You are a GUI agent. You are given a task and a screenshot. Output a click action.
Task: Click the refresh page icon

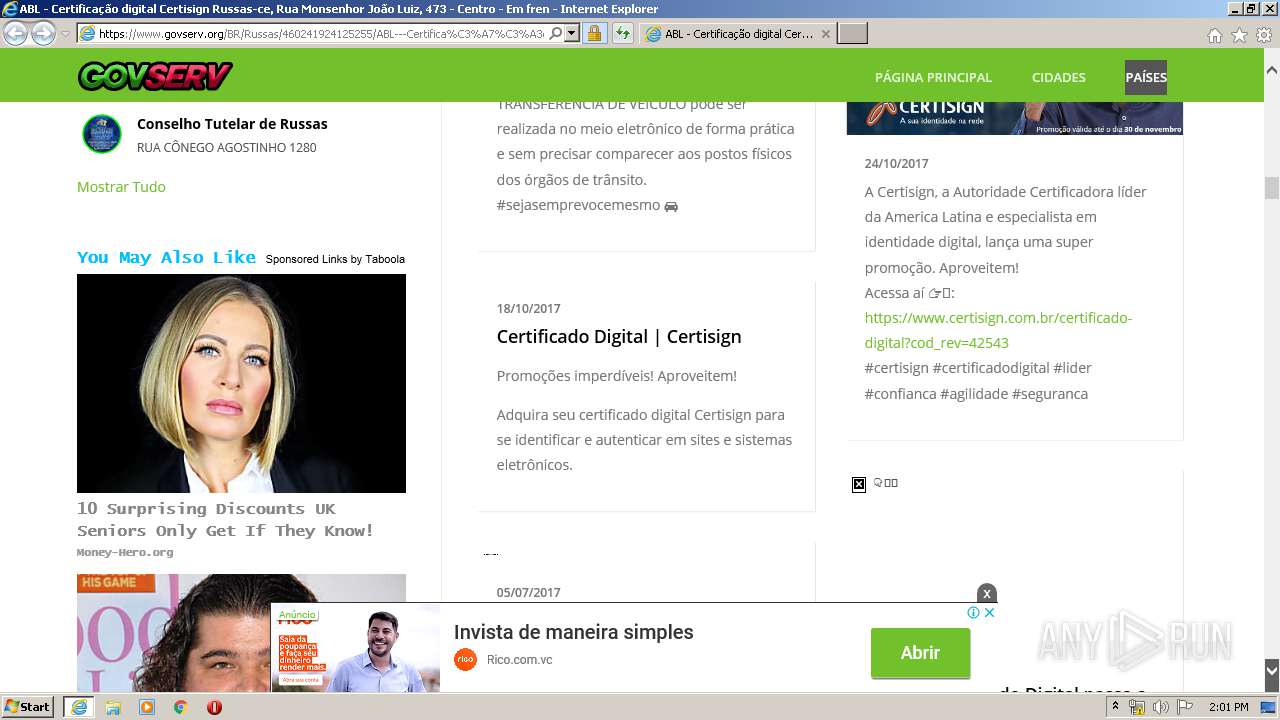click(x=623, y=34)
